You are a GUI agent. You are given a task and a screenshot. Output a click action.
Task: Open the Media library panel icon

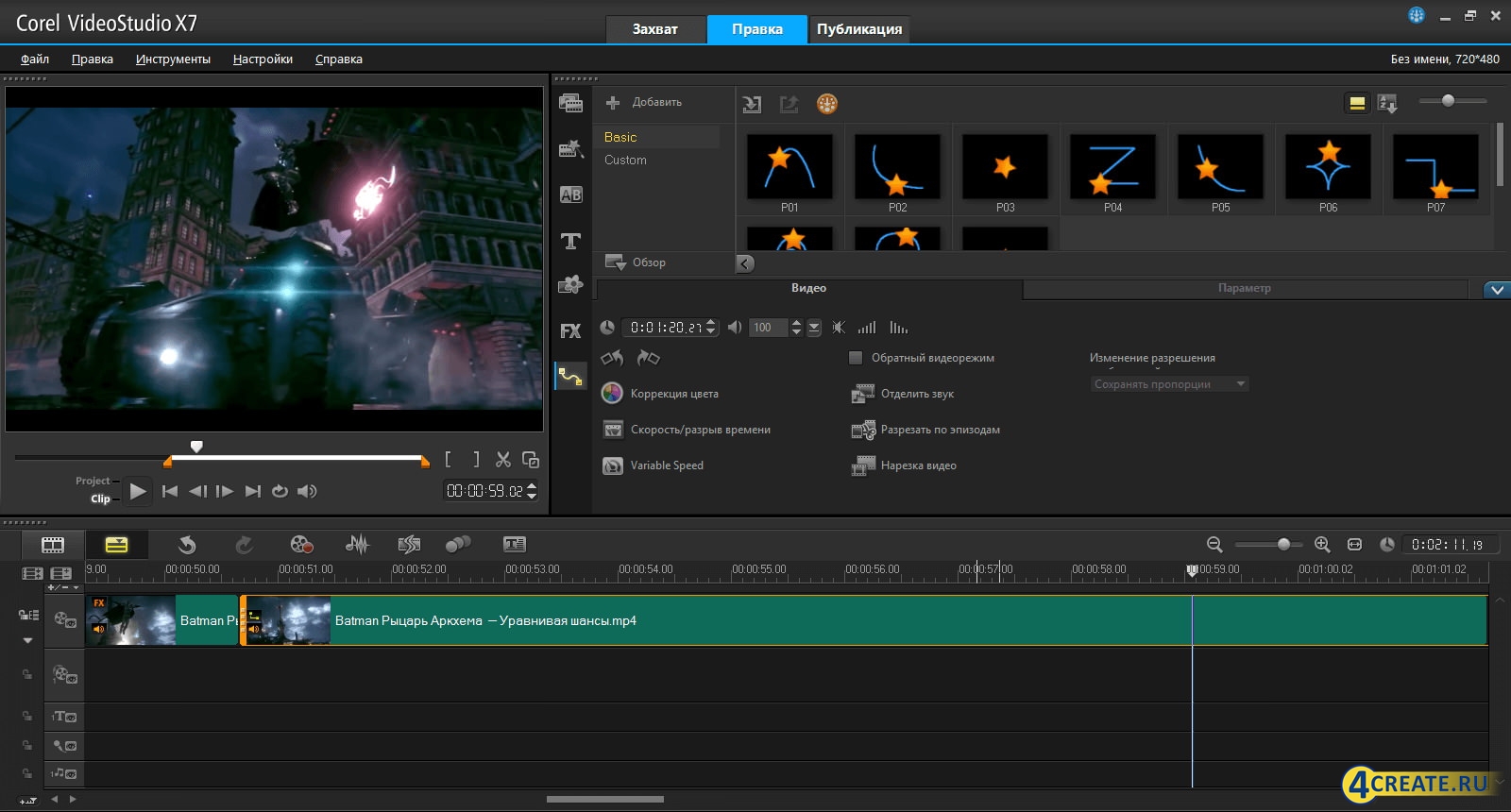(x=570, y=103)
